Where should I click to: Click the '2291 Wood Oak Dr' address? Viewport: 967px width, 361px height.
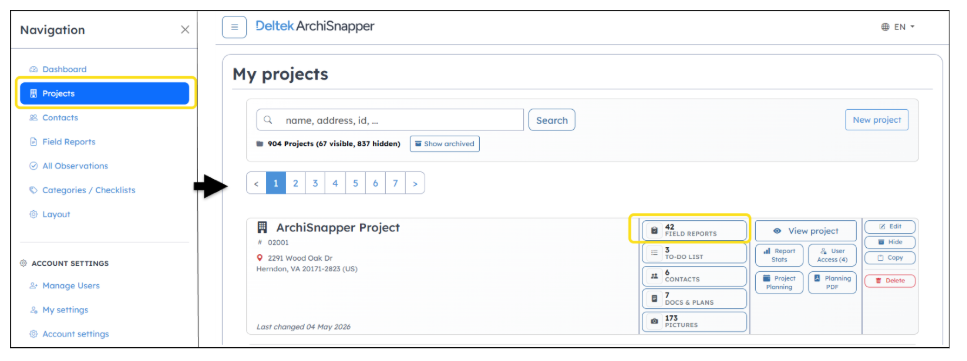click(300, 258)
